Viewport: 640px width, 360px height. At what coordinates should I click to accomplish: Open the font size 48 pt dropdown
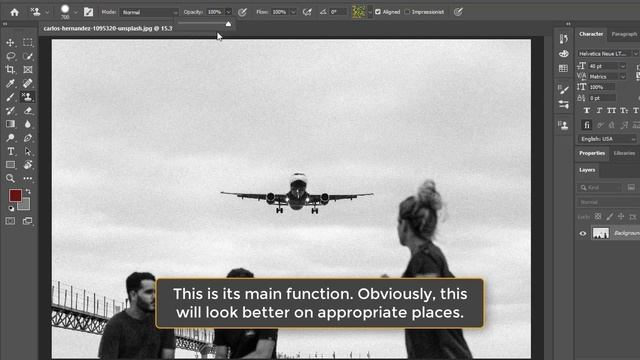(x=623, y=66)
